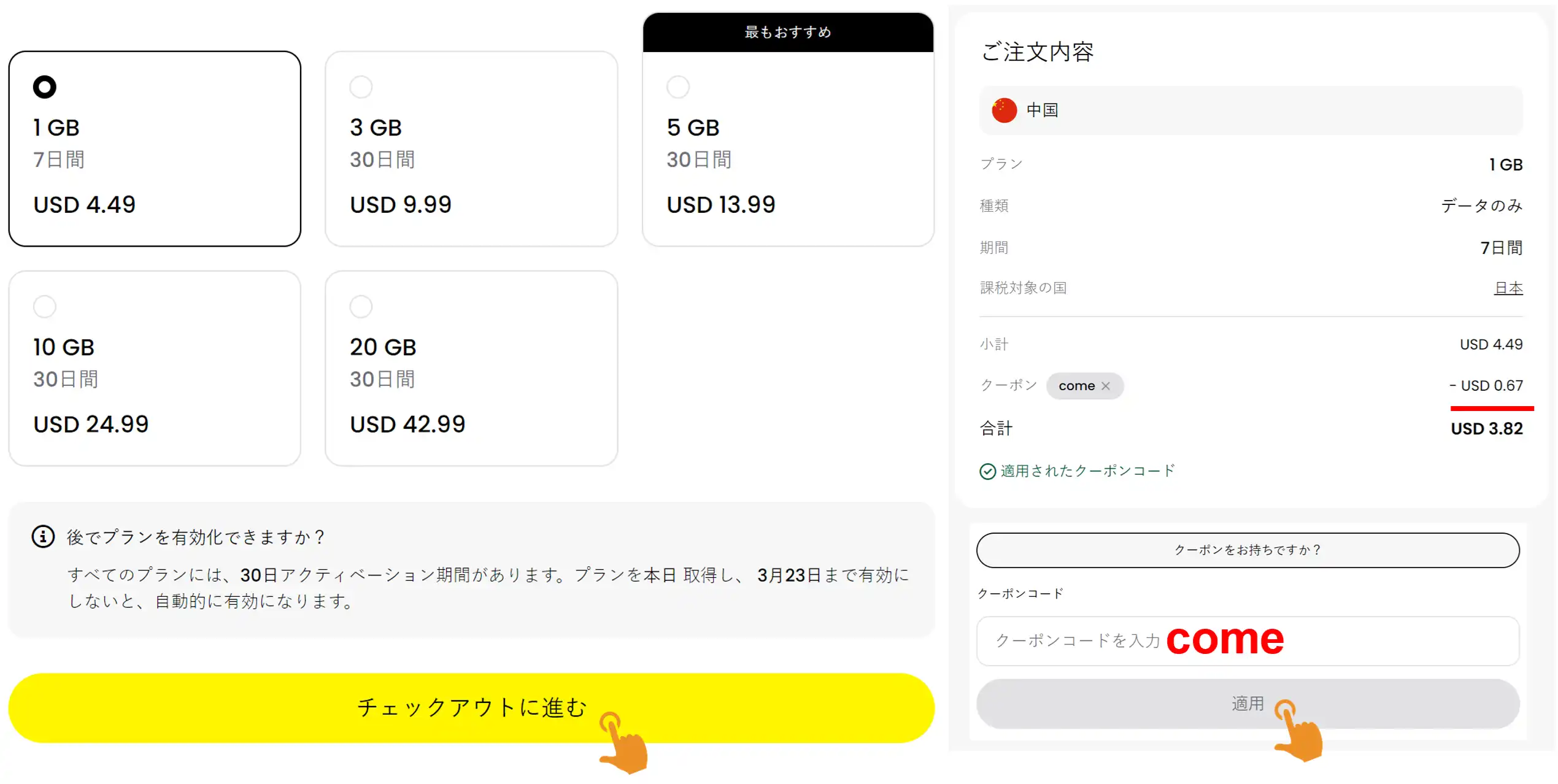Focus the クーポンコードを入力 input field
1558x784 pixels.
click(x=1248, y=641)
